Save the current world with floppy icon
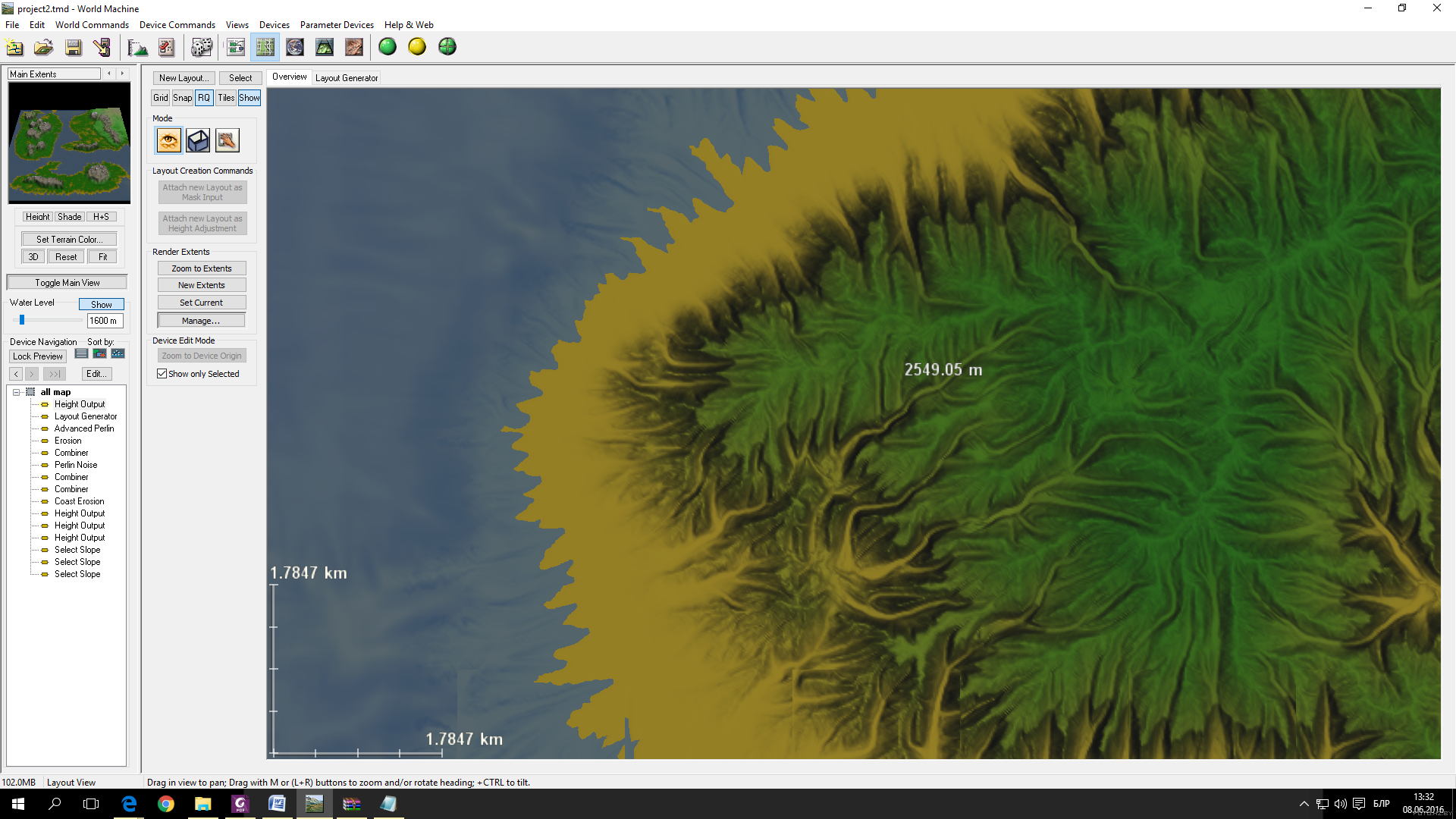Image resolution: width=1456 pixels, height=819 pixels. (74, 47)
